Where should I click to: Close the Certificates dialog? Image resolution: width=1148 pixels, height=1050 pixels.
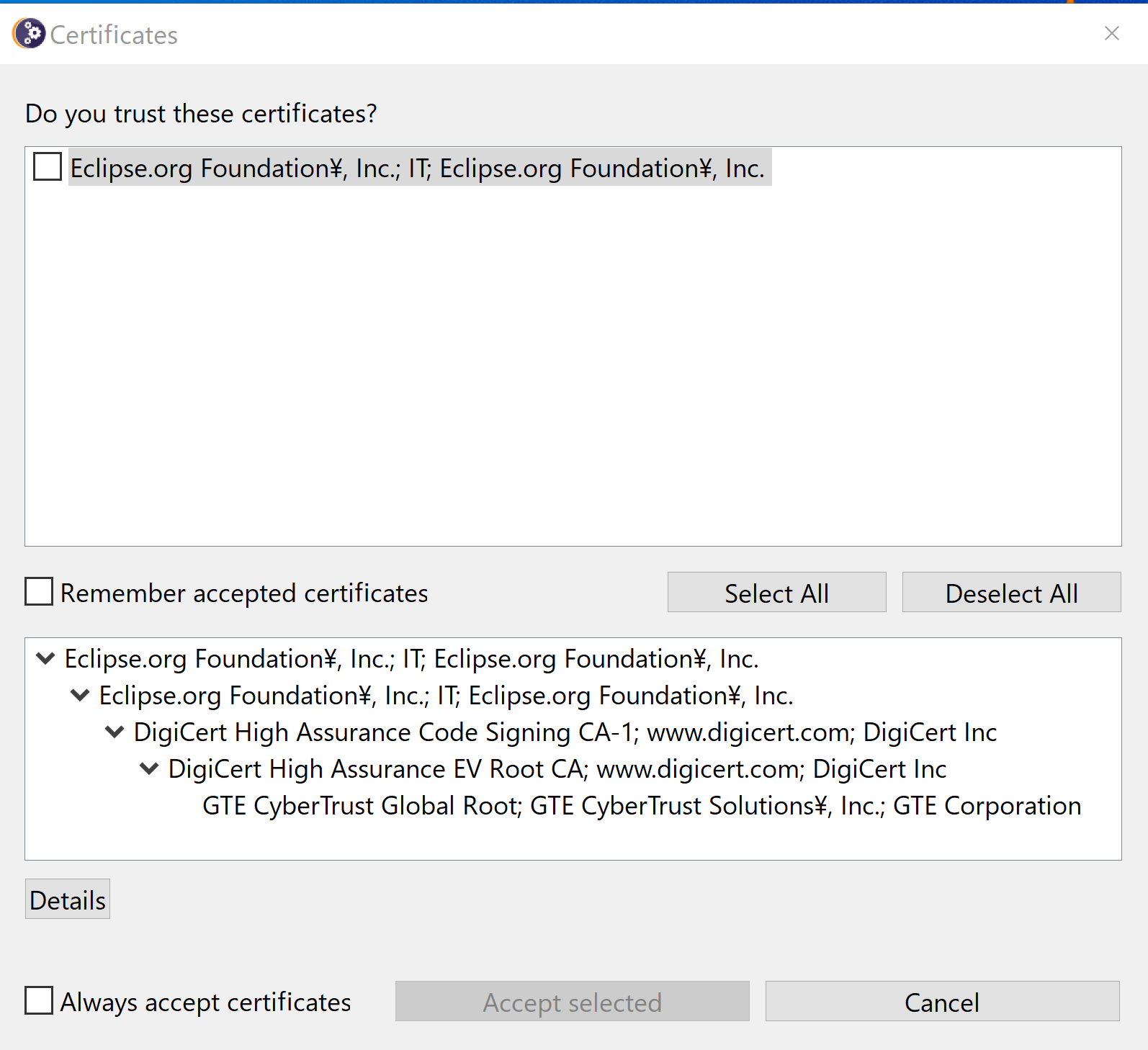tap(1112, 33)
